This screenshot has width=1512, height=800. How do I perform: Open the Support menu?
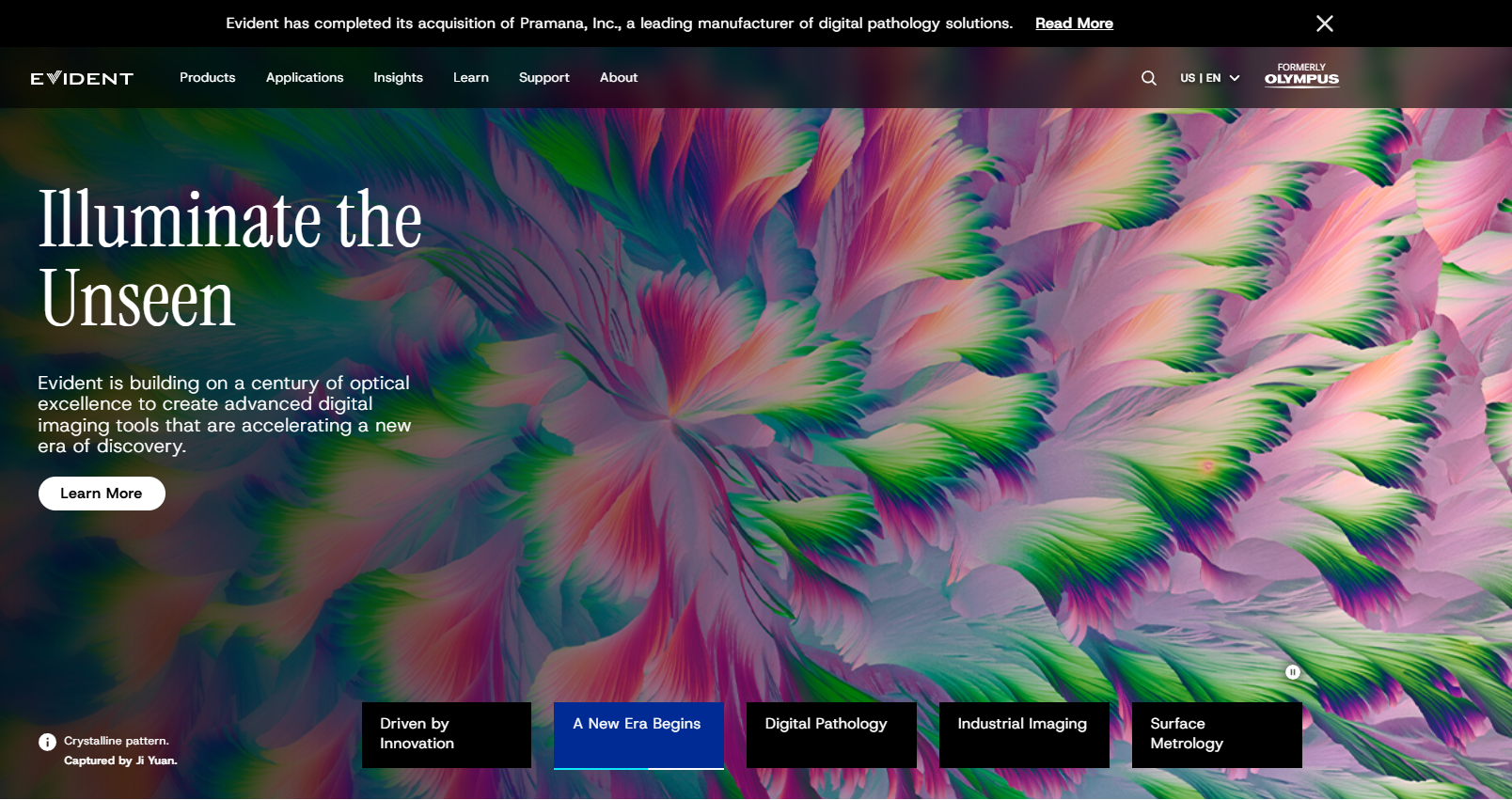click(x=543, y=78)
